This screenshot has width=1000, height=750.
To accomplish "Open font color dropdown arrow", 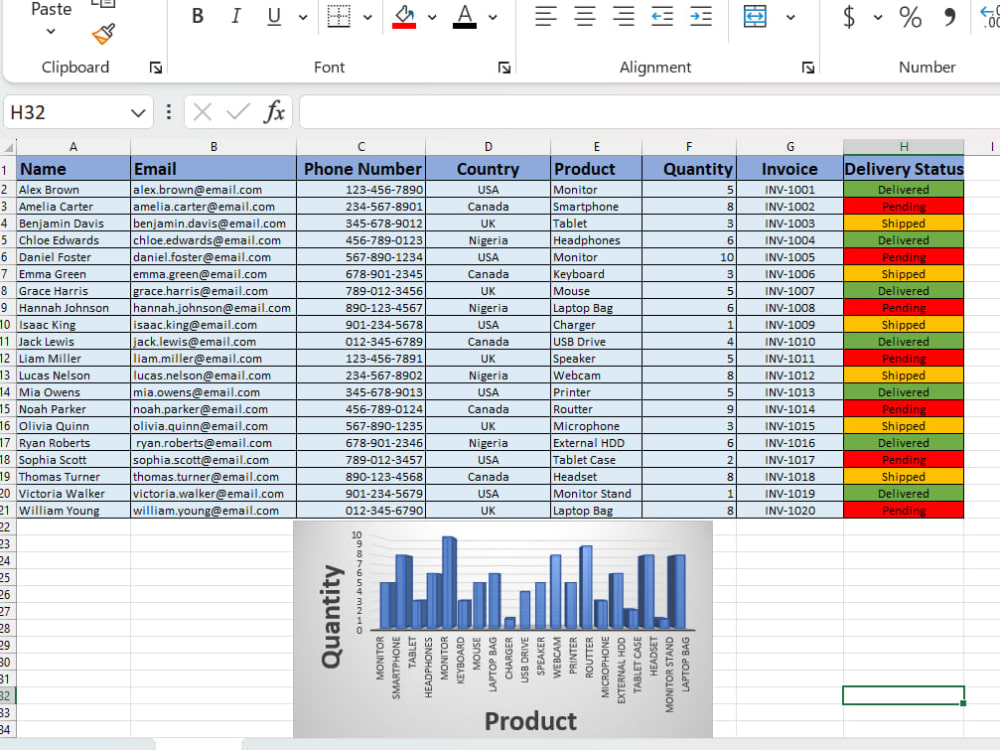I will [x=493, y=17].
